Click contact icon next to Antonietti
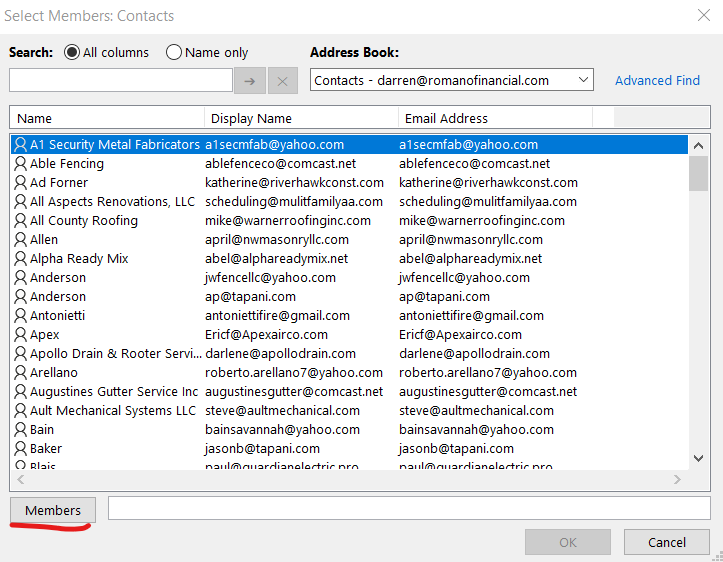 [x=20, y=316]
